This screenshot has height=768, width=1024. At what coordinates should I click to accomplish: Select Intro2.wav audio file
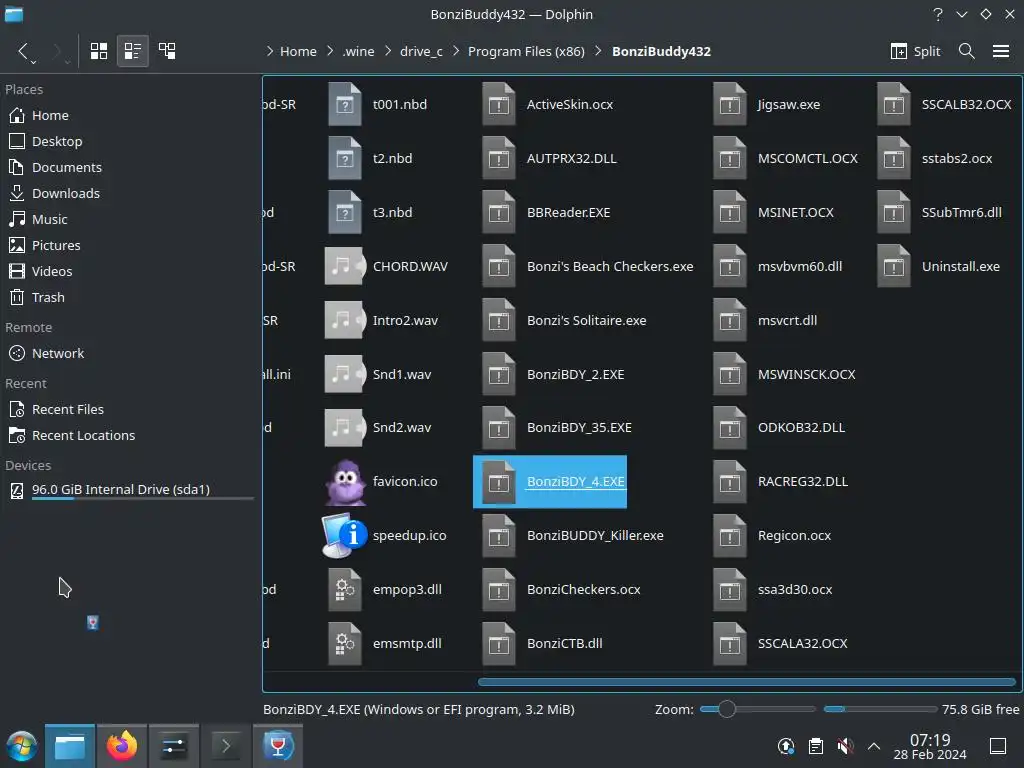pos(381,321)
